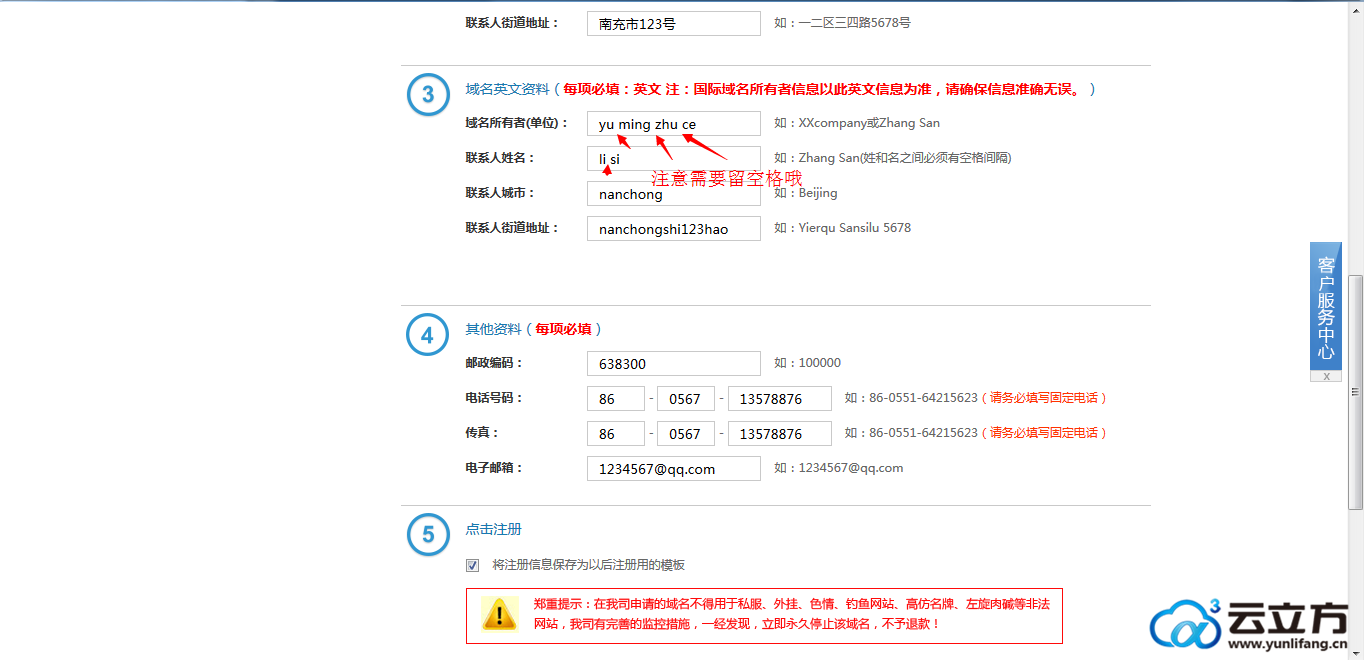
Task: Click the 电子邮箱 email input field
Action: [673, 469]
